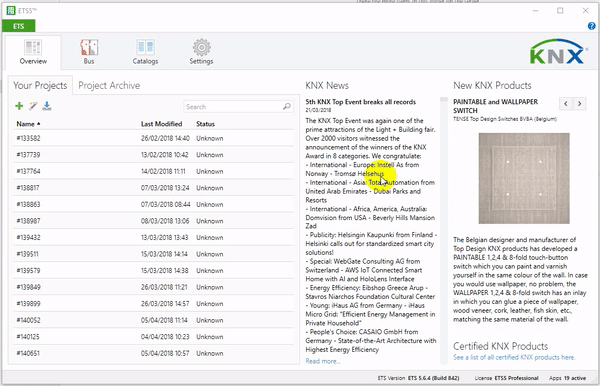Click date 13/02/2018 10:42
This screenshot has width=600, height=386.
coord(165,155)
